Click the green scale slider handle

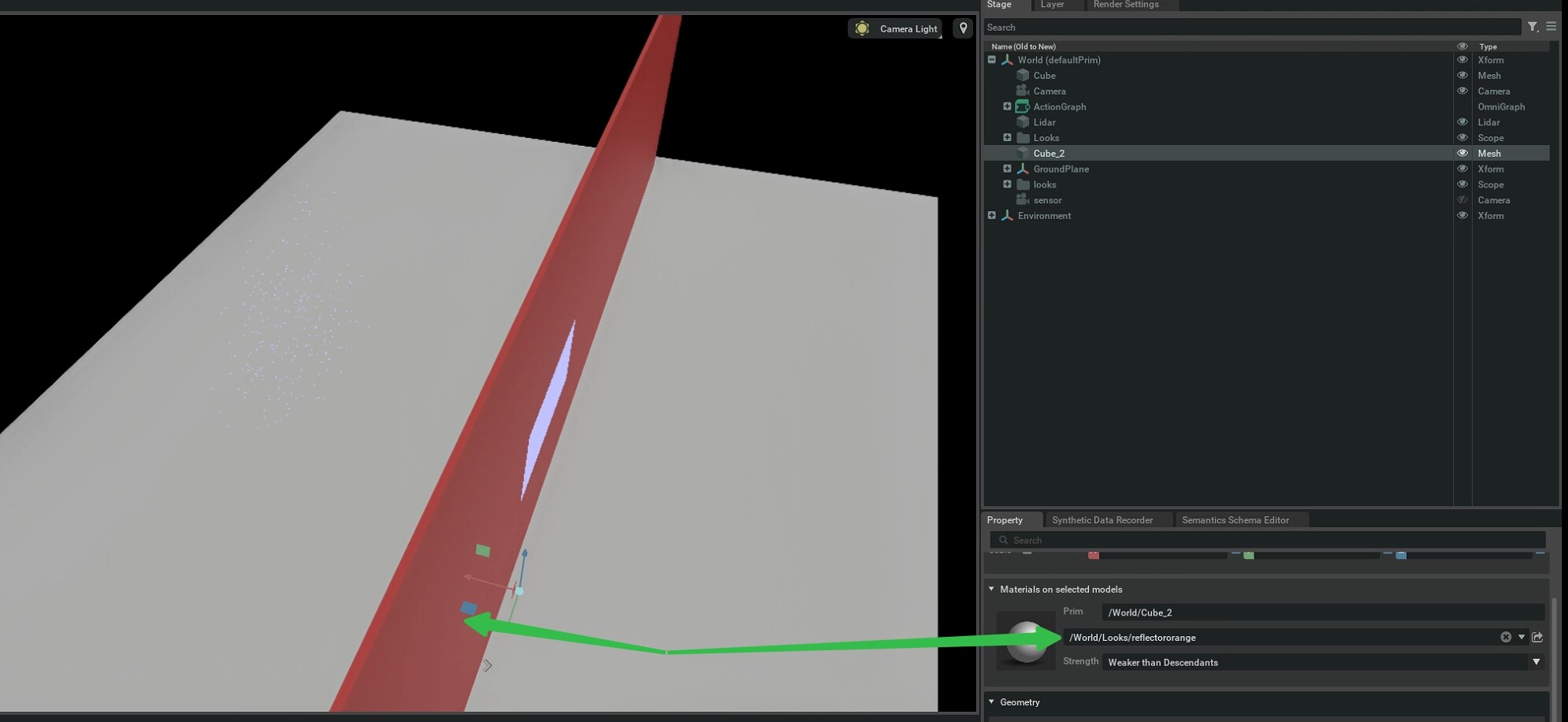coord(1249,555)
